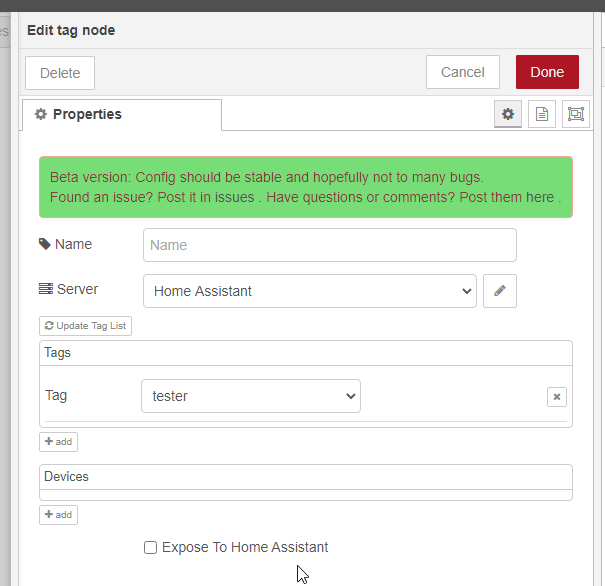Switch to the Properties tab

pos(121,114)
